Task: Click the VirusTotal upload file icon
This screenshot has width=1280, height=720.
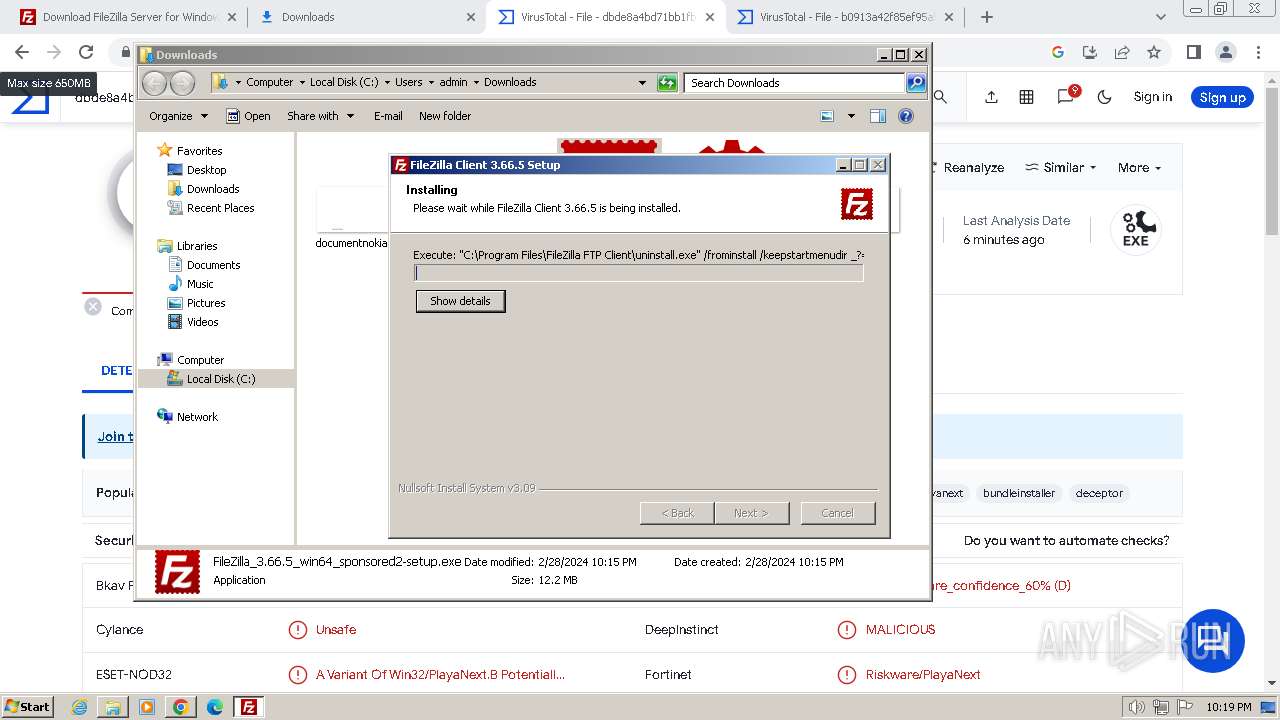Action: coord(991,97)
